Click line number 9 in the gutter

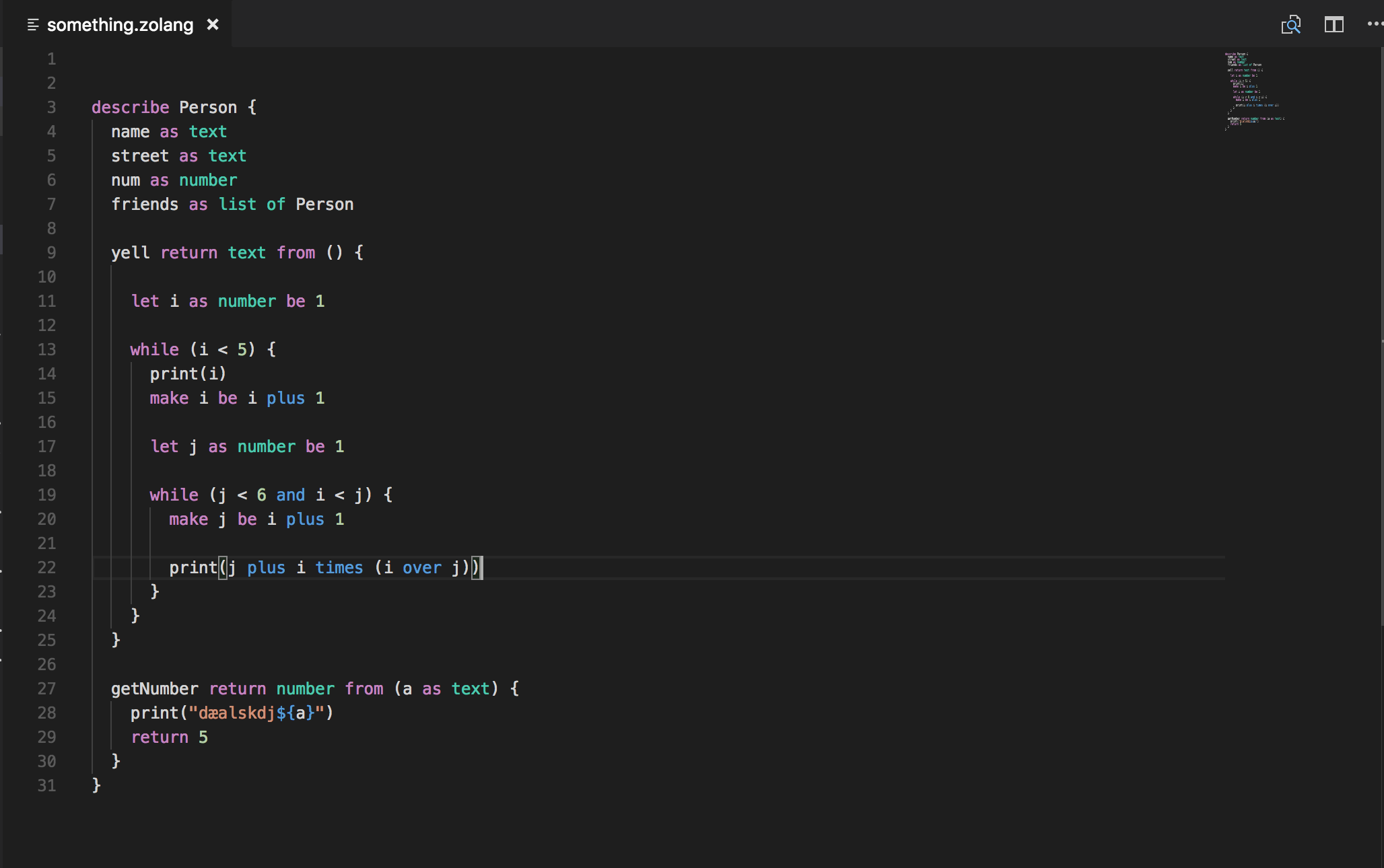click(x=51, y=253)
